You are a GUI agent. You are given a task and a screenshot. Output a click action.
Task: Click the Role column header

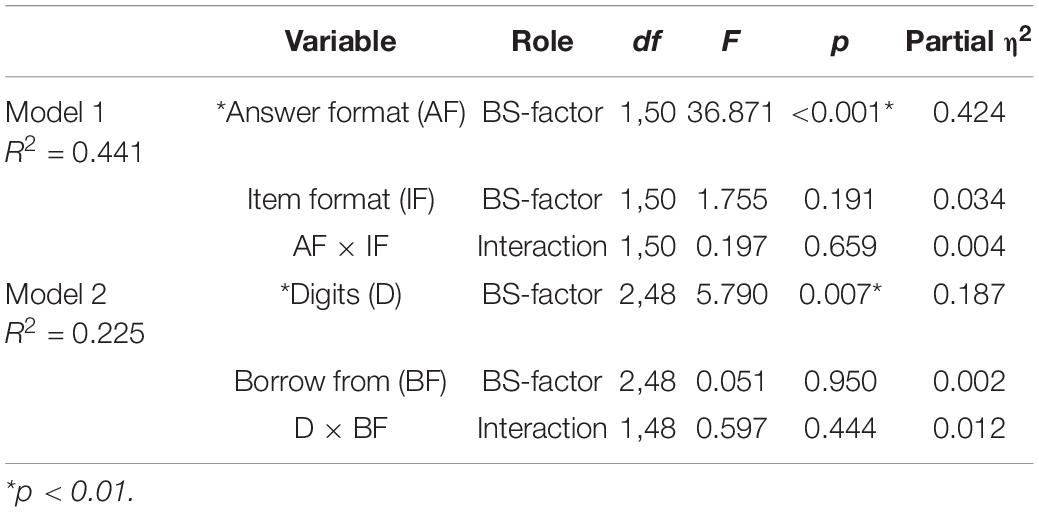point(542,42)
